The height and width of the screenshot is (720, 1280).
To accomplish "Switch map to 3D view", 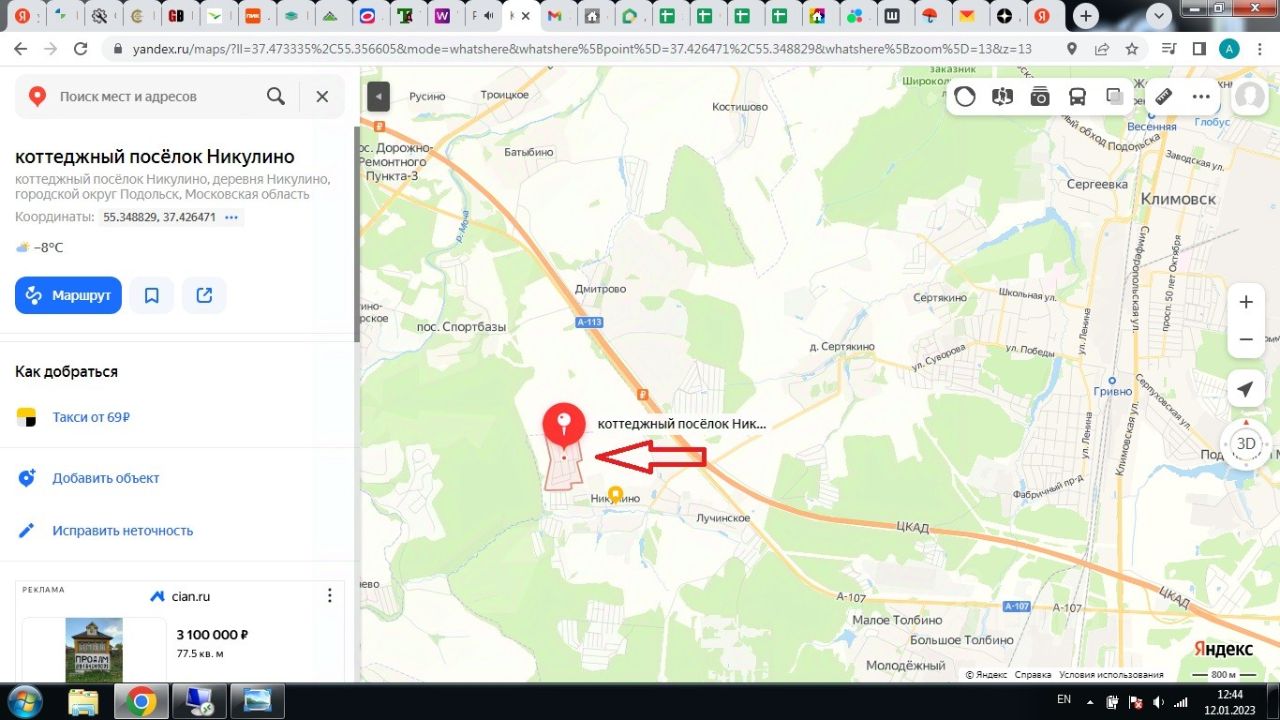I will point(1245,444).
